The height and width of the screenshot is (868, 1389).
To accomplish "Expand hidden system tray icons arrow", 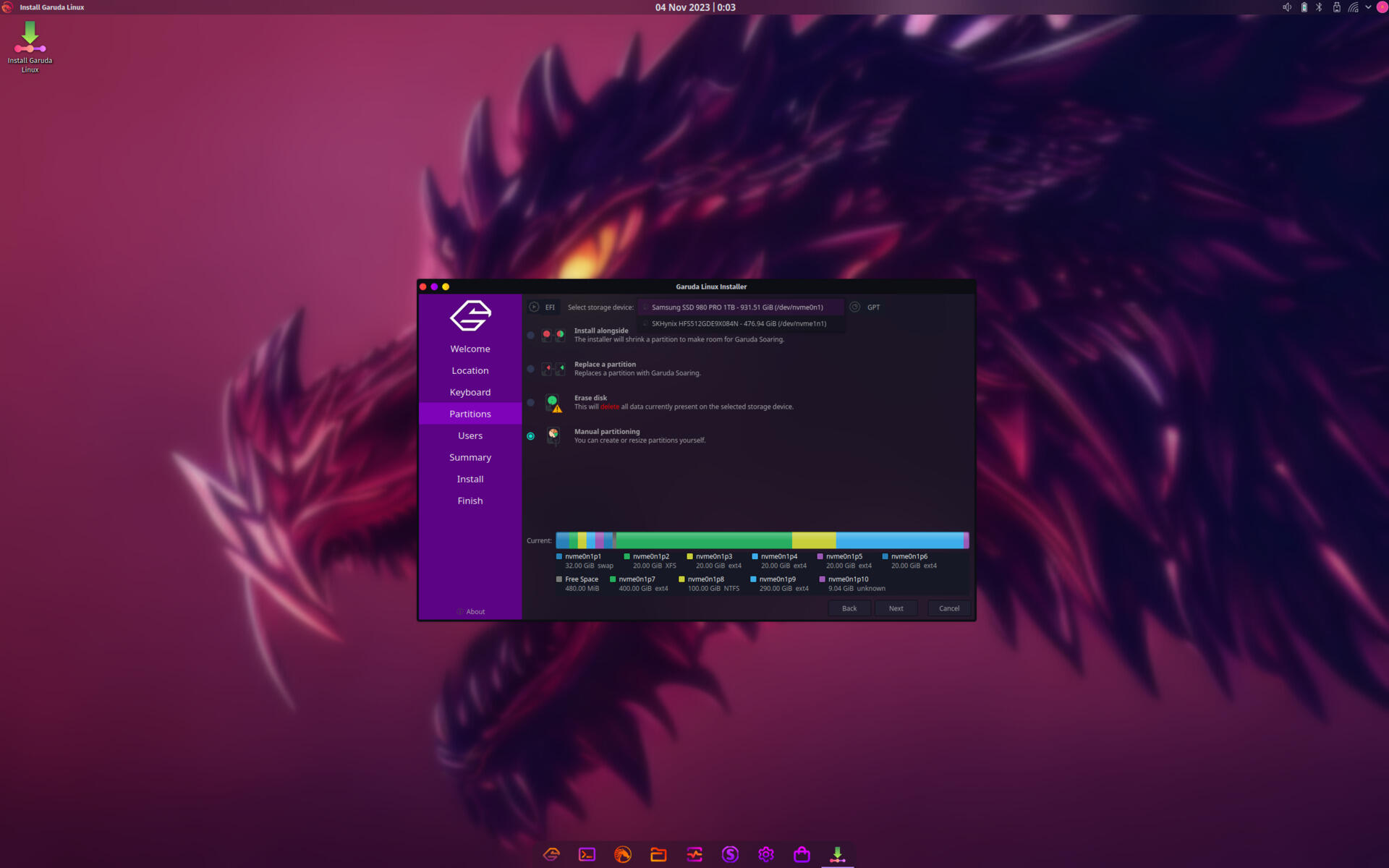I will (x=1368, y=7).
